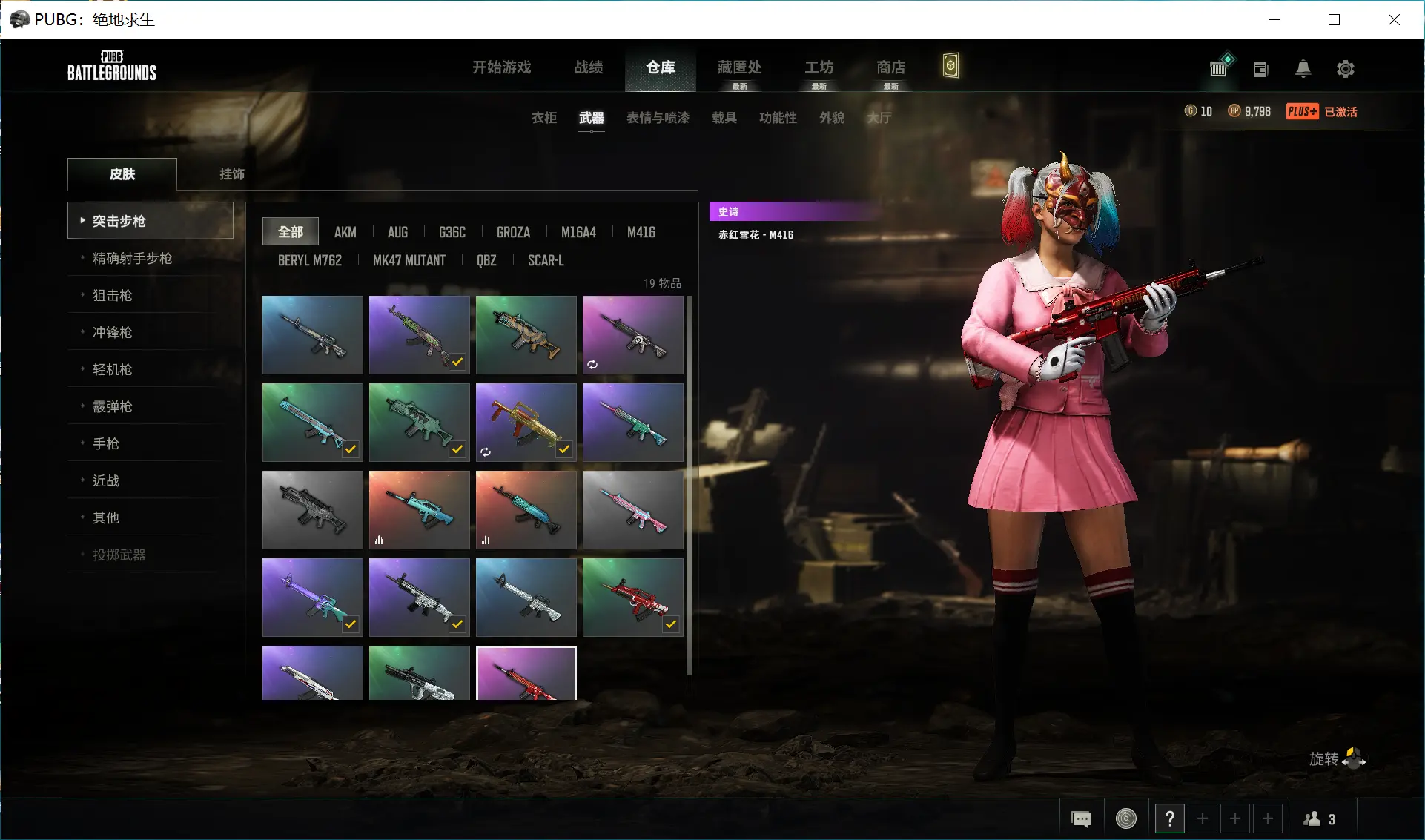Image resolution: width=1425 pixels, height=840 pixels.
Task: Click the rotate character icon
Action: pos(1354,758)
